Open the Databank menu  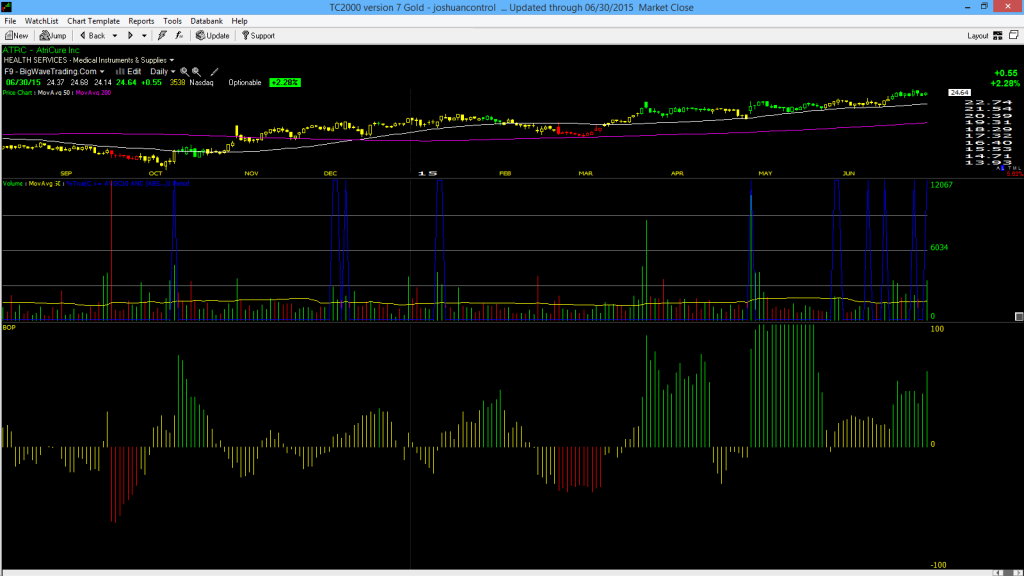click(x=206, y=21)
